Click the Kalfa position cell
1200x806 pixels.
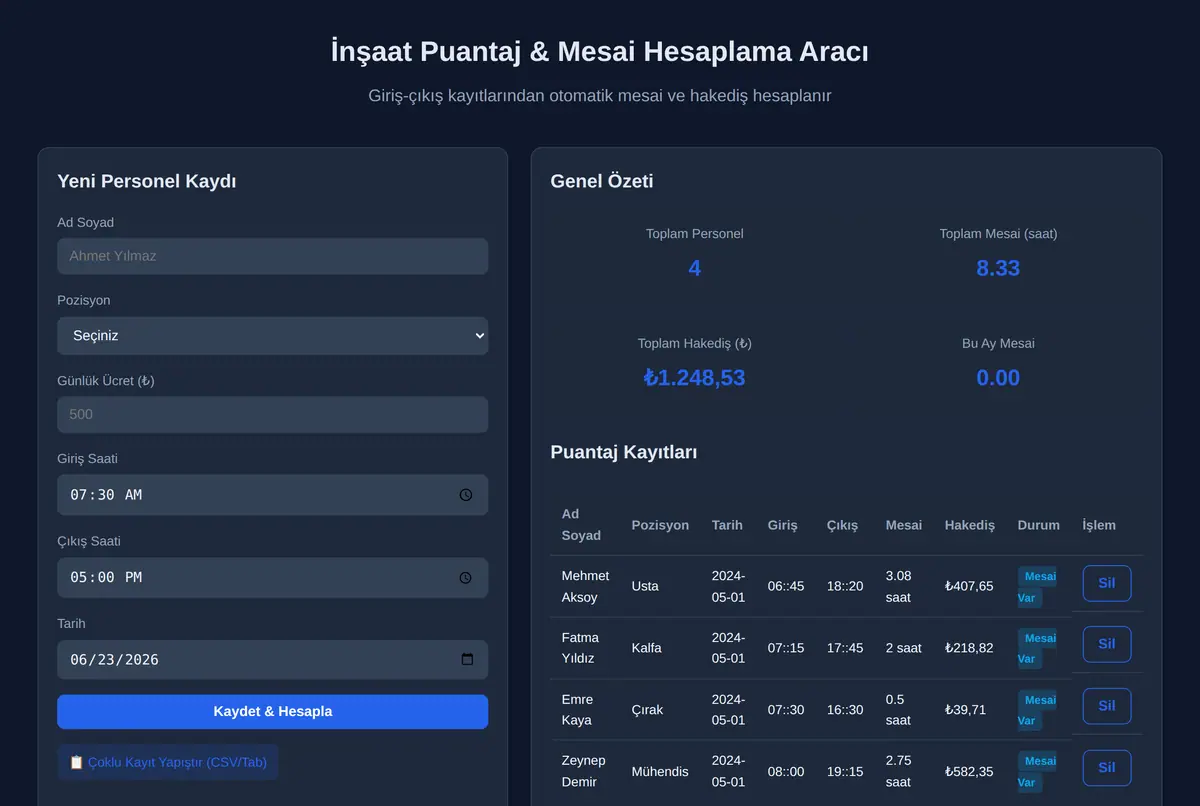pos(647,648)
